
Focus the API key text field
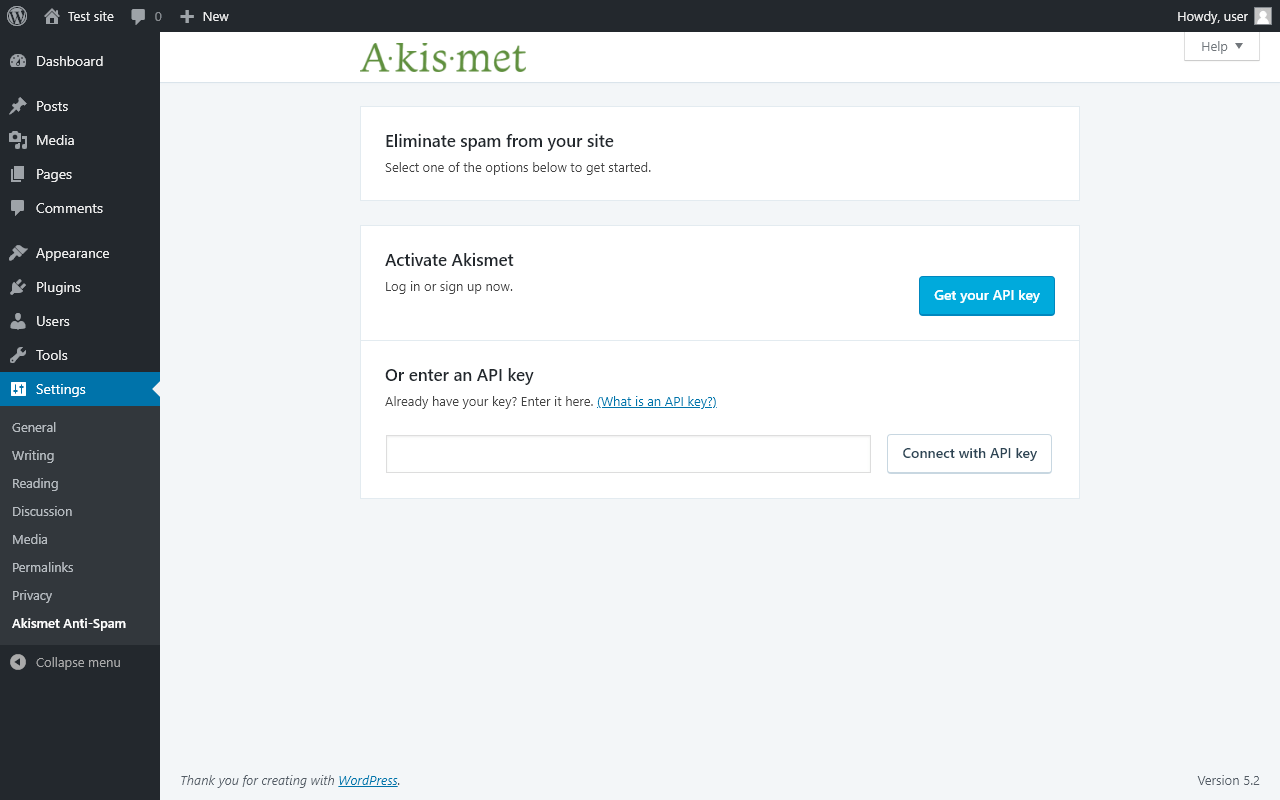(628, 454)
